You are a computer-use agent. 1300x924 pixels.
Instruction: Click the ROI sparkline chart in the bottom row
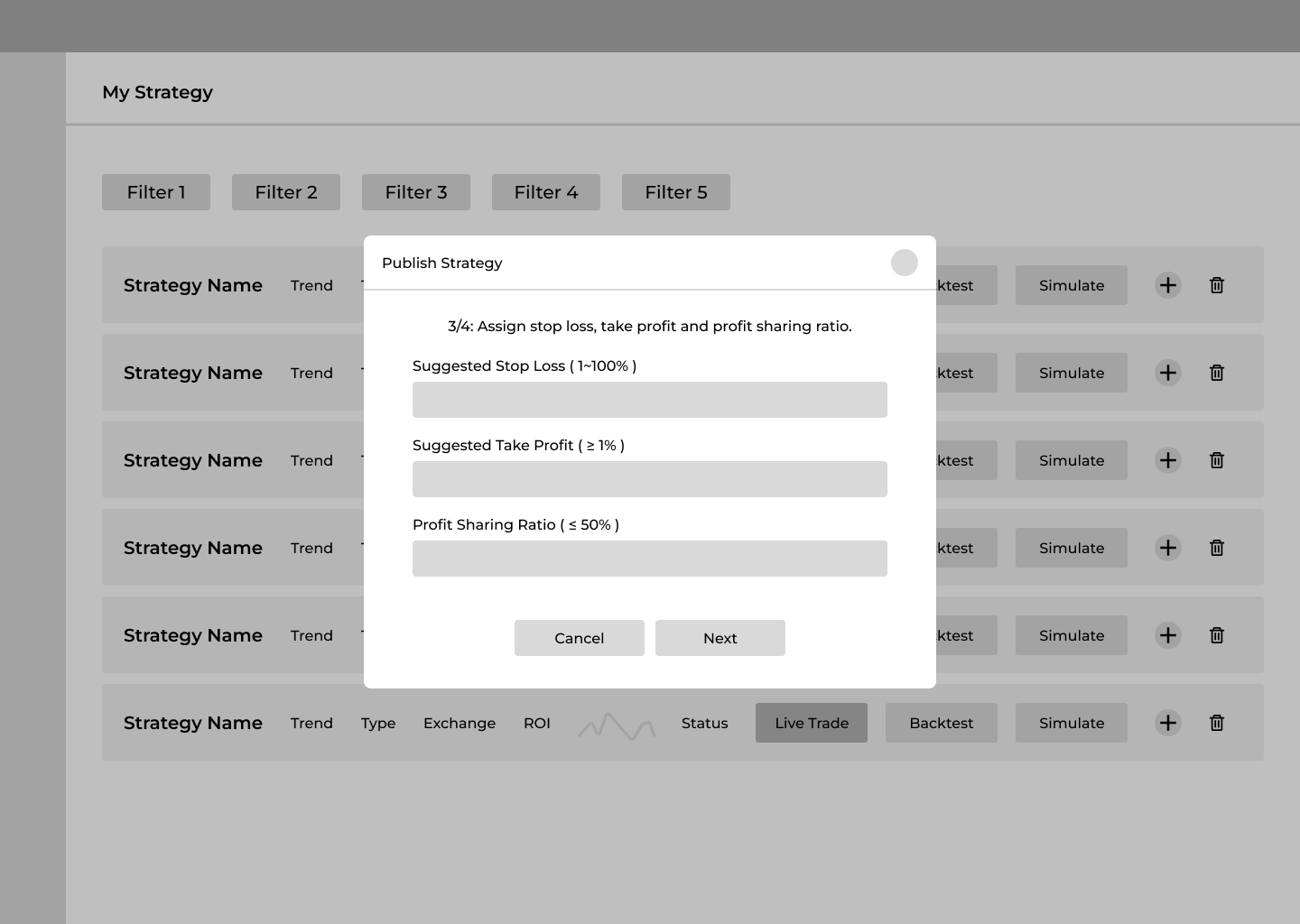(x=617, y=725)
